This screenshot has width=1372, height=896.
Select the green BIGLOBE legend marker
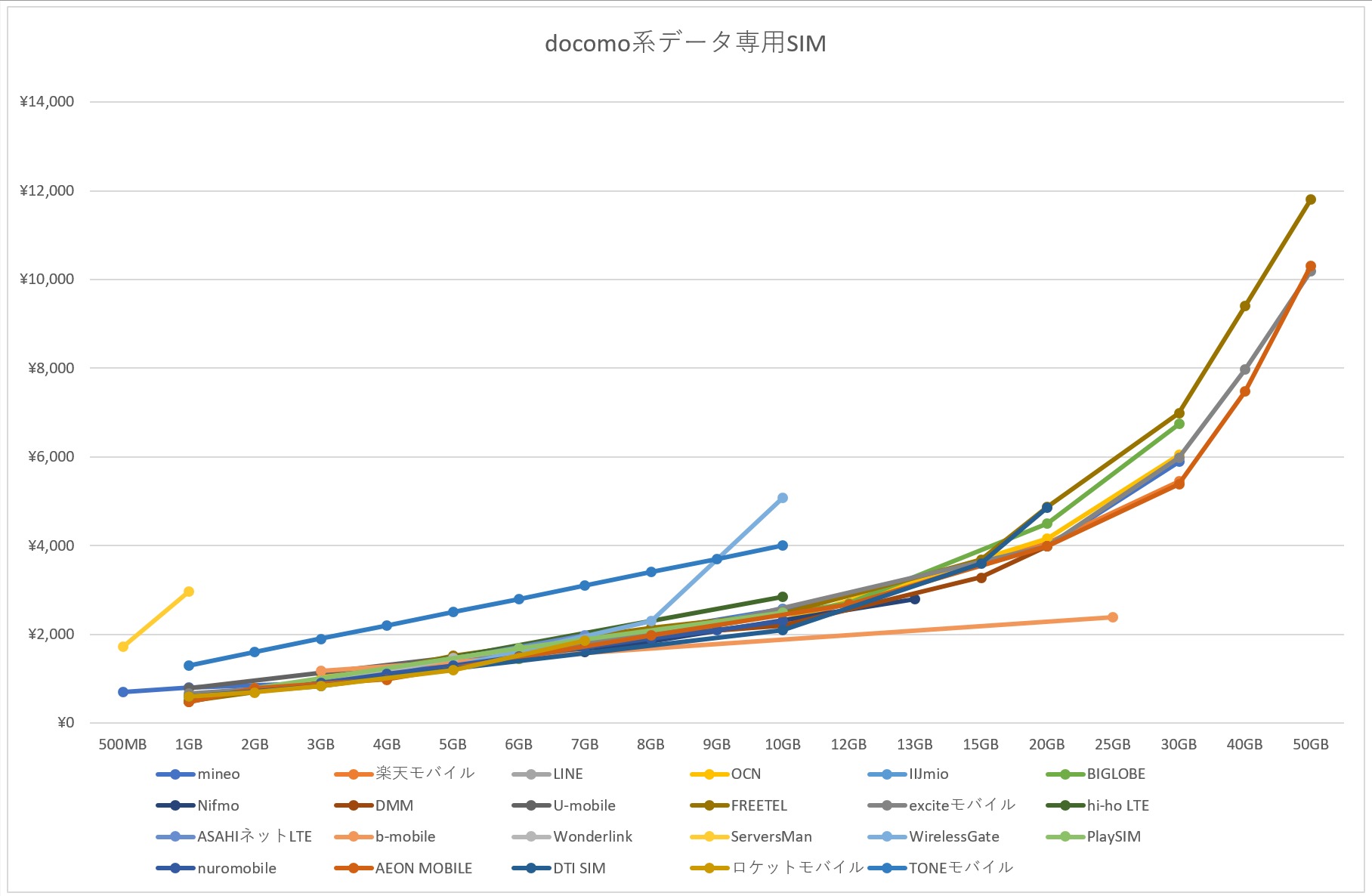(x=1065, y=774)
